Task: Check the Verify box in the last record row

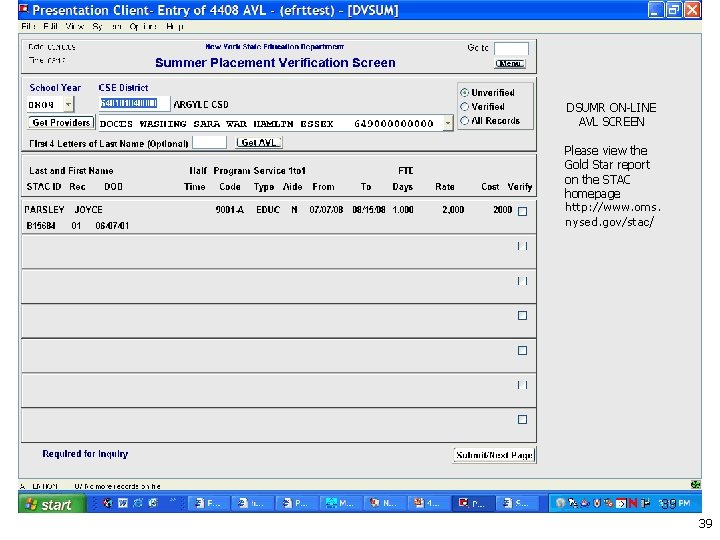Action: tap(522, 420)
